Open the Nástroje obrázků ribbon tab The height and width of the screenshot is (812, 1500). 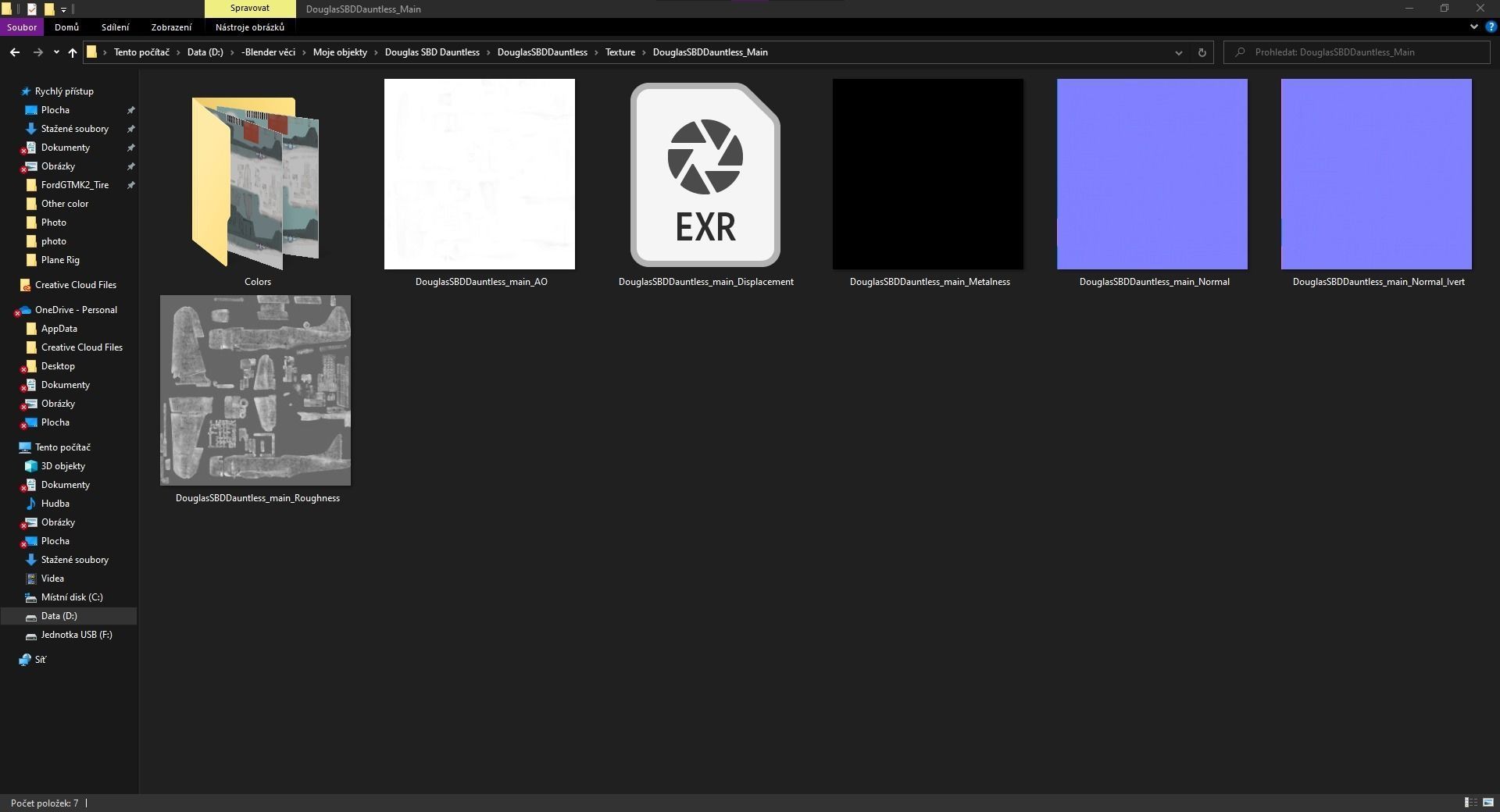coord(250,27)
